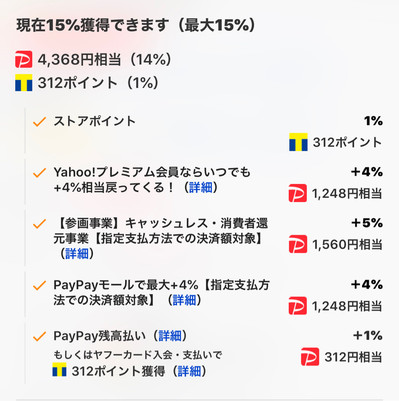Click PayPay icon in PayPayモール row
399x401 pixels.
coord(298,306)
